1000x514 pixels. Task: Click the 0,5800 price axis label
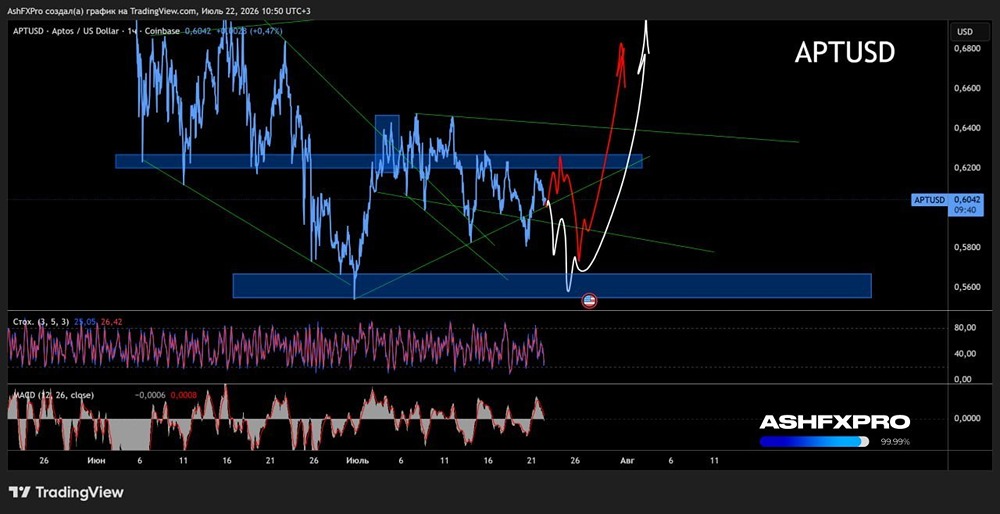[967, 247]
